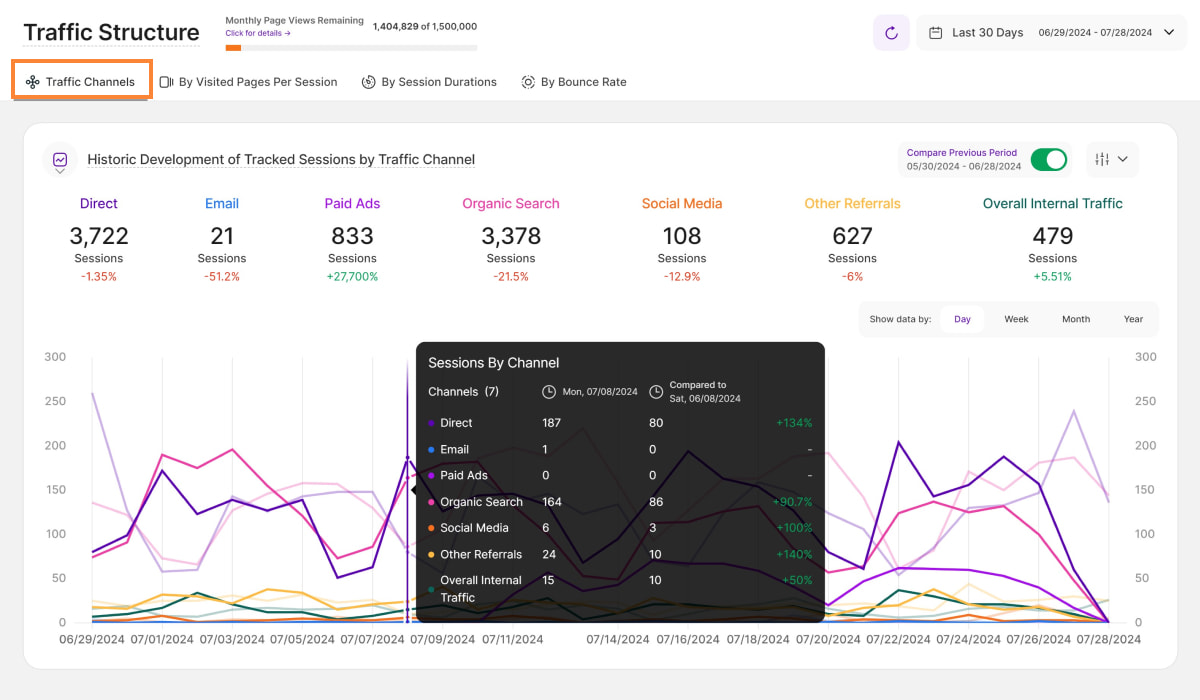The width and height of the screenshot is (1200, 700).
Task: Disable the Compare Previous Period toggle
Action: click(x=1049, y=159)
